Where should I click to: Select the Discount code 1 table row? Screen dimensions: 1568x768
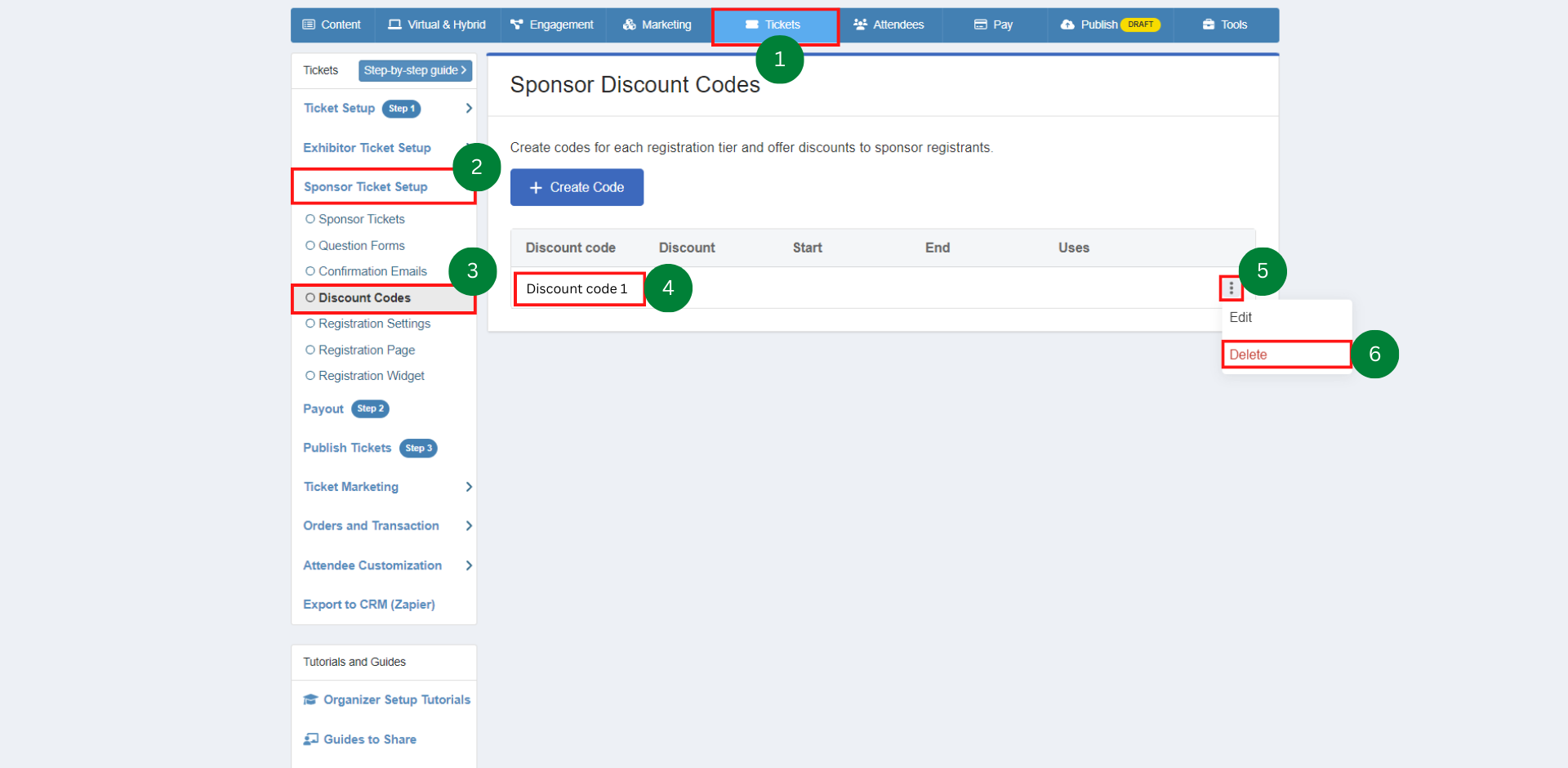578,288
